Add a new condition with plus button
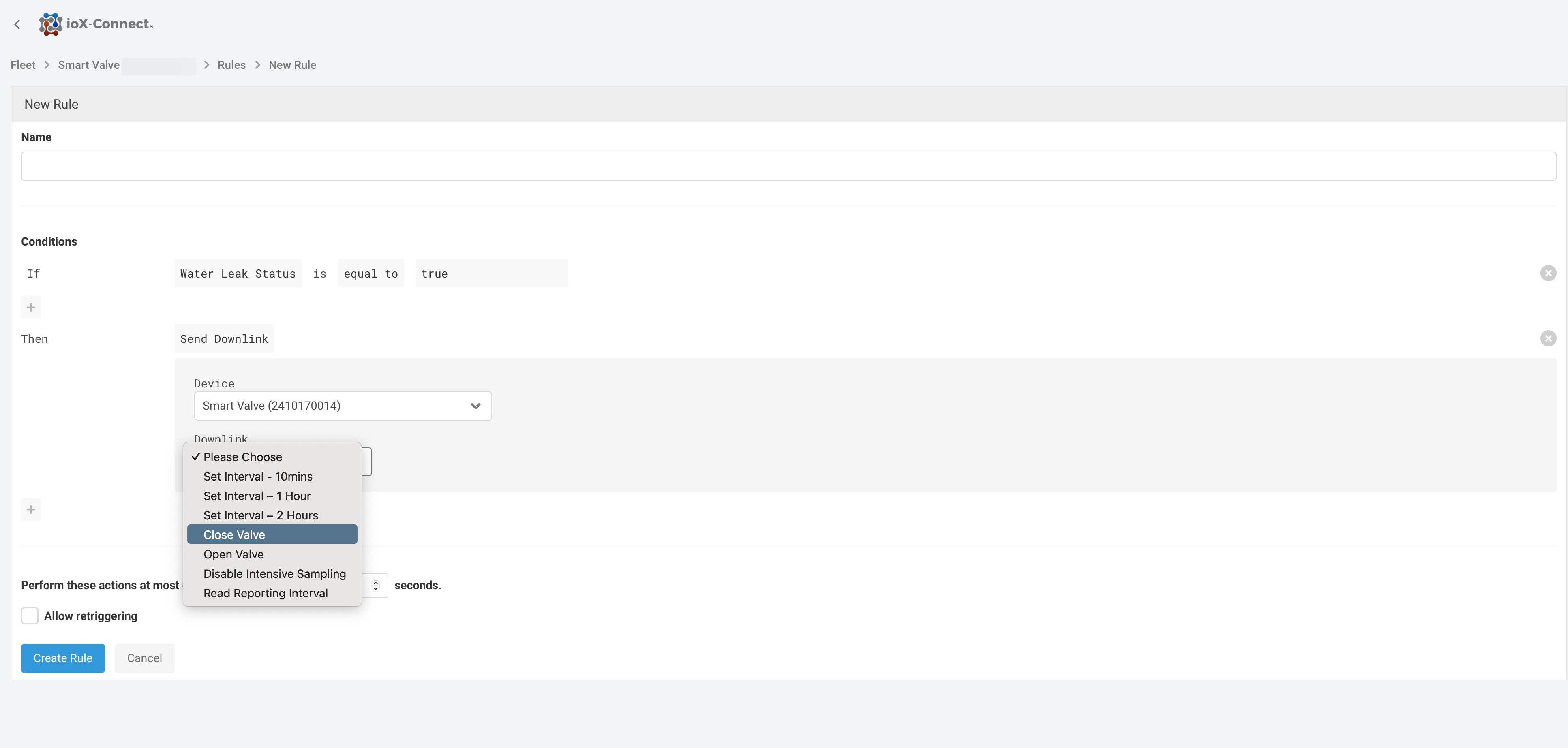Image resolution: width=1568 pixels, height=748 pixels. 31,308
